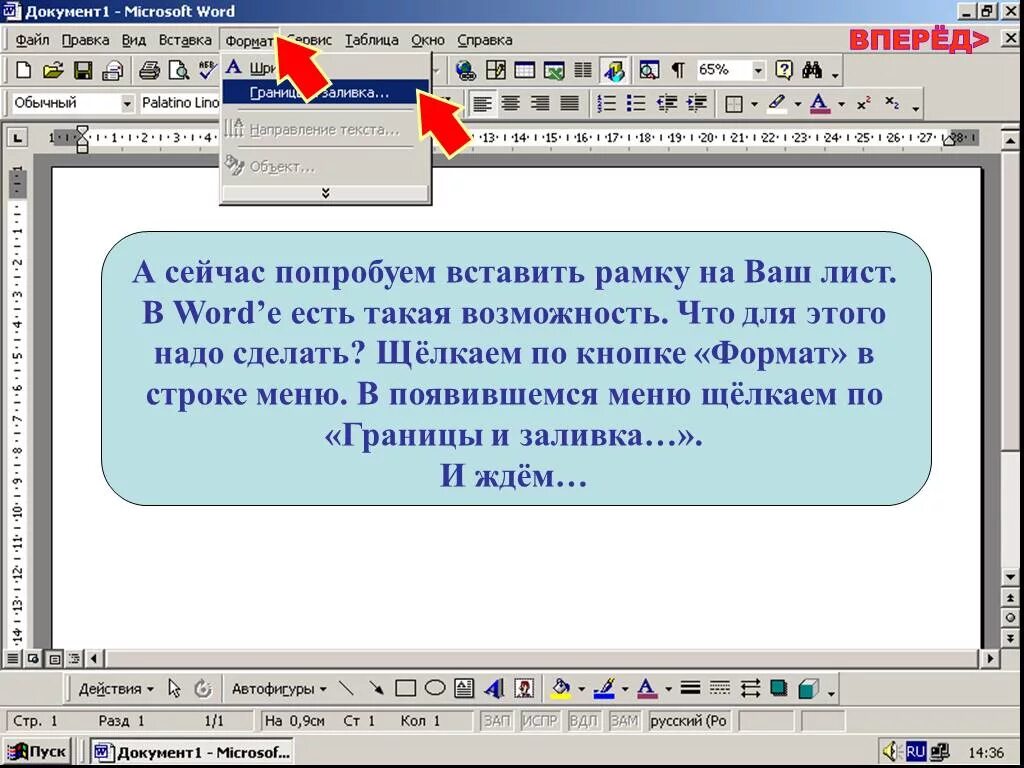Screen dimensions: 1024x768
Task: Open highlight color dropdown arrow
Action: tap(797, 104)
